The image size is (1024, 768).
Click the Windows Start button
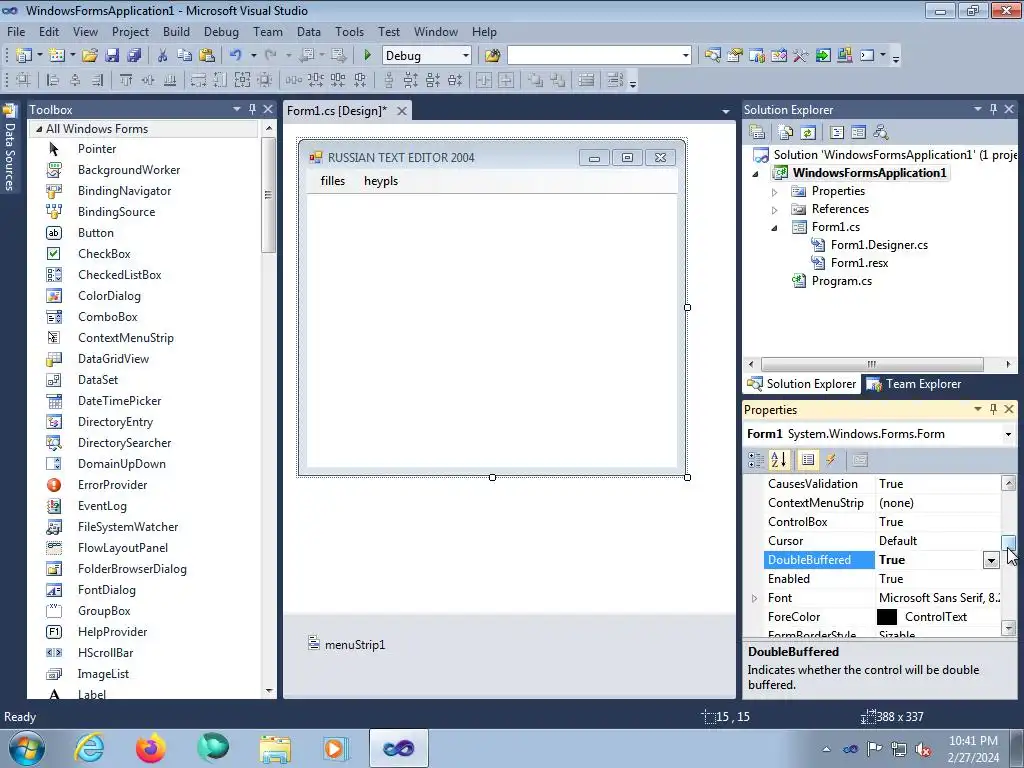coord(27,748)
